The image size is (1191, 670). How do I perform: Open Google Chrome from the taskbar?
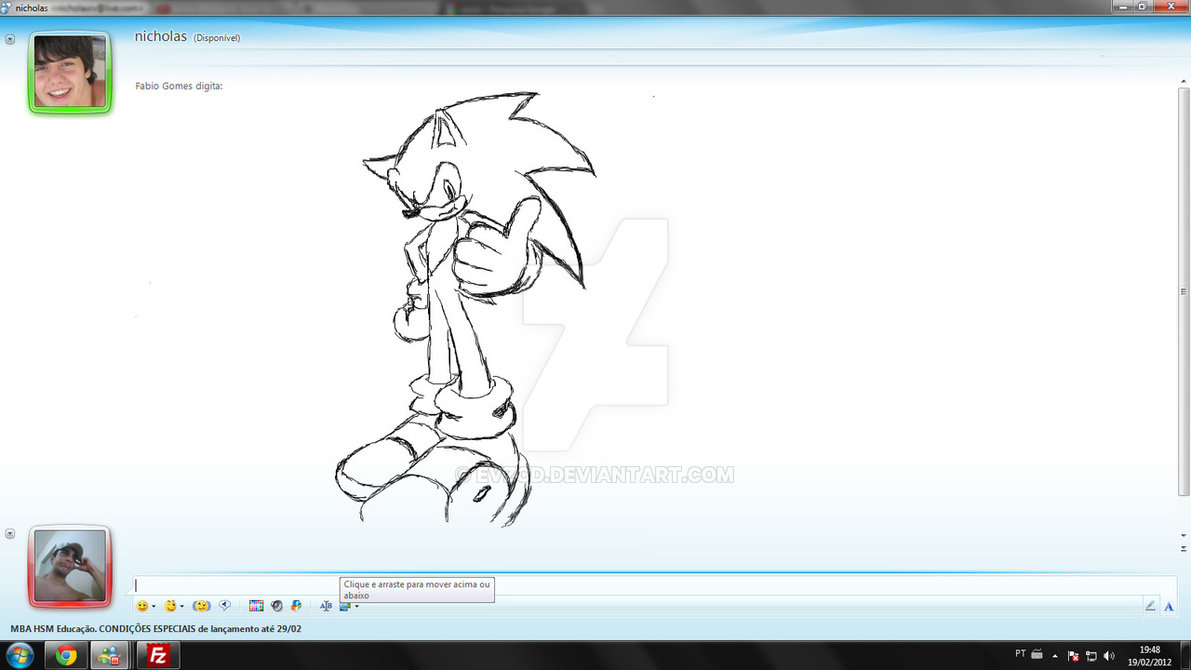(x=65, y=655)
